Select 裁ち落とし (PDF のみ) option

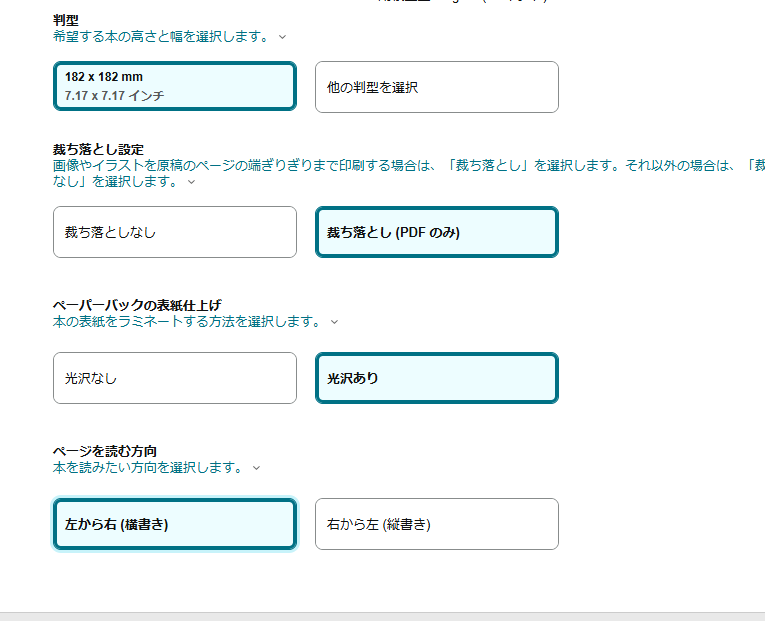click(437, 232)
